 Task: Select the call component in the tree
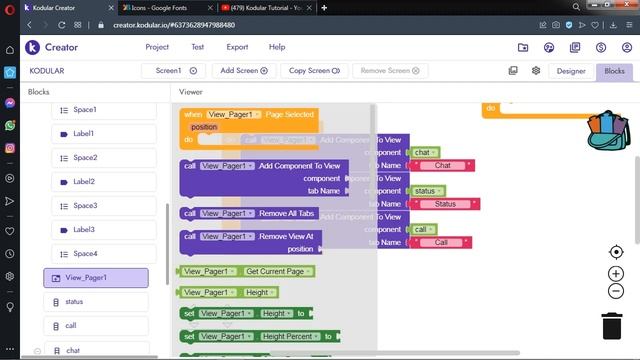96,326
